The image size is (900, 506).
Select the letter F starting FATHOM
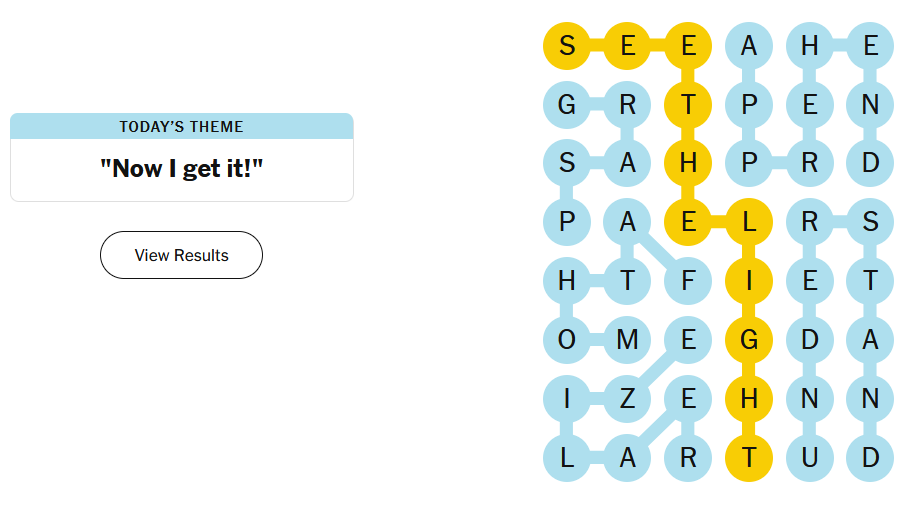click(688, 281)
